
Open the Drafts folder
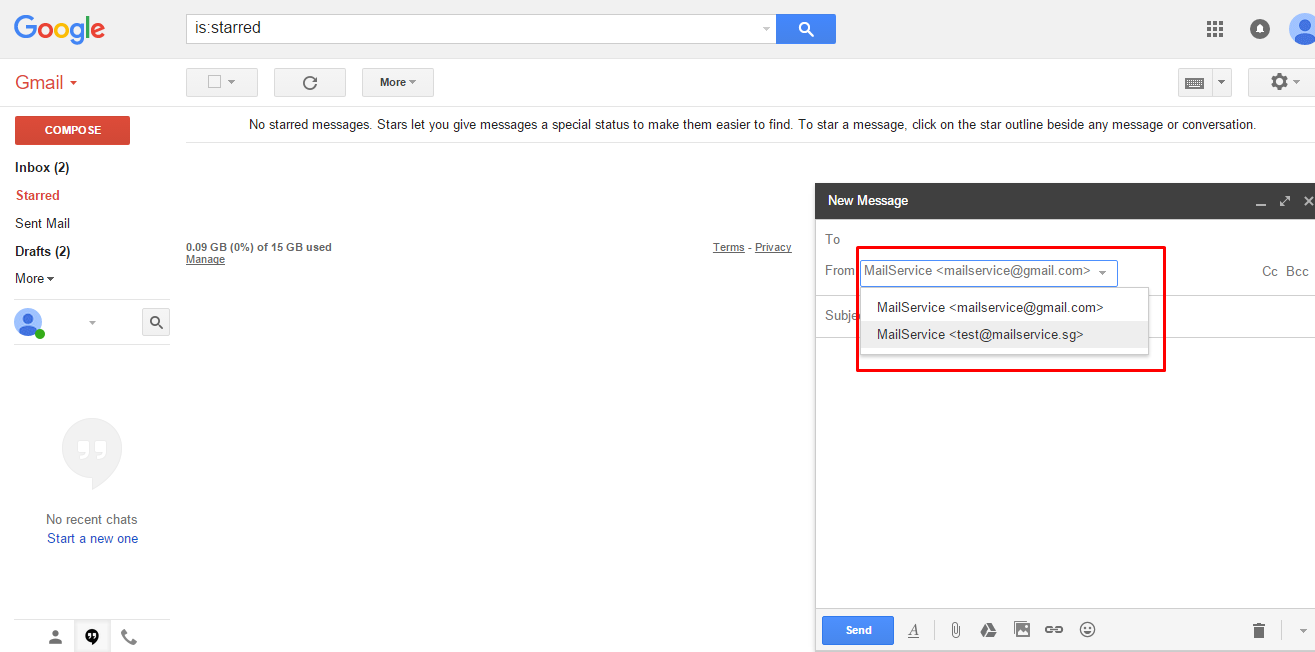point(43,252)
